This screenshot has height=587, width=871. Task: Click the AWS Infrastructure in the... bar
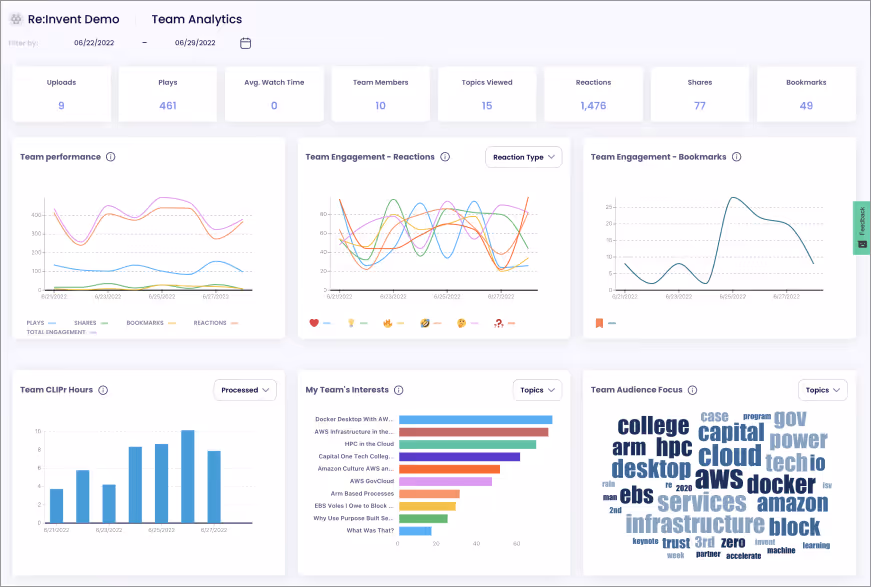click(x=473, y=432)
